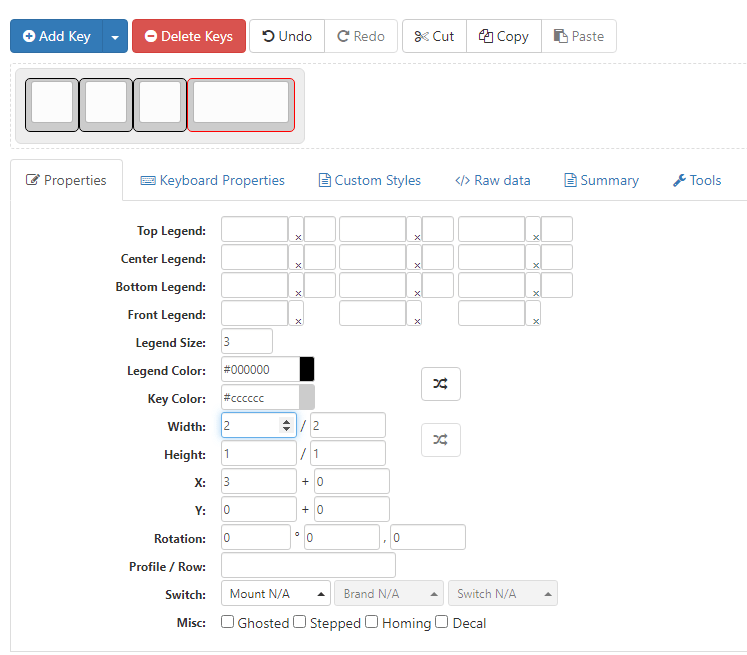The width and height of the screenshot is (747, 655).
Task: Click the secondary Width field
Action: [348, 425]
